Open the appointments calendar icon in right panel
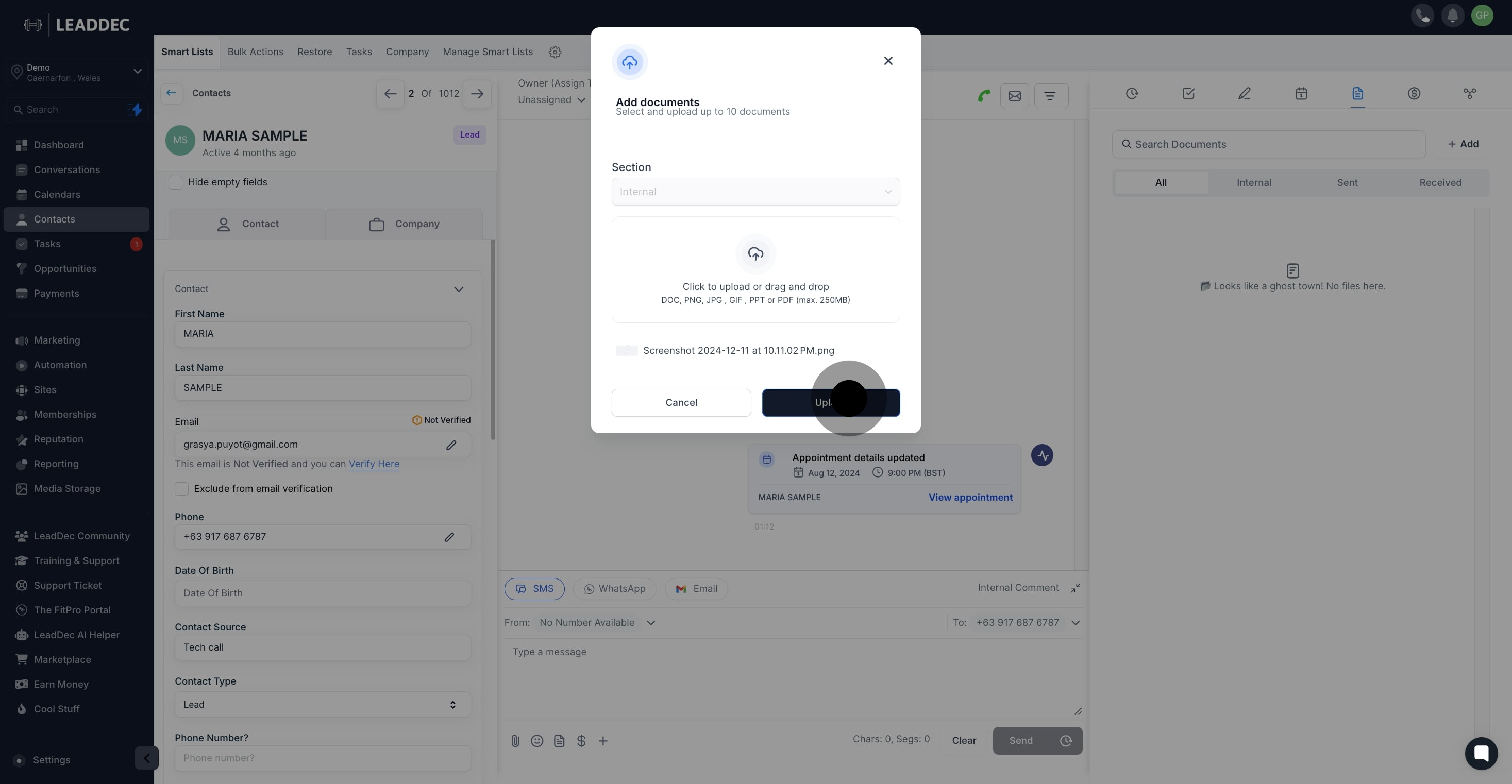Image resolution: width=1512 pixels, height=784 pixels. 1301,93
